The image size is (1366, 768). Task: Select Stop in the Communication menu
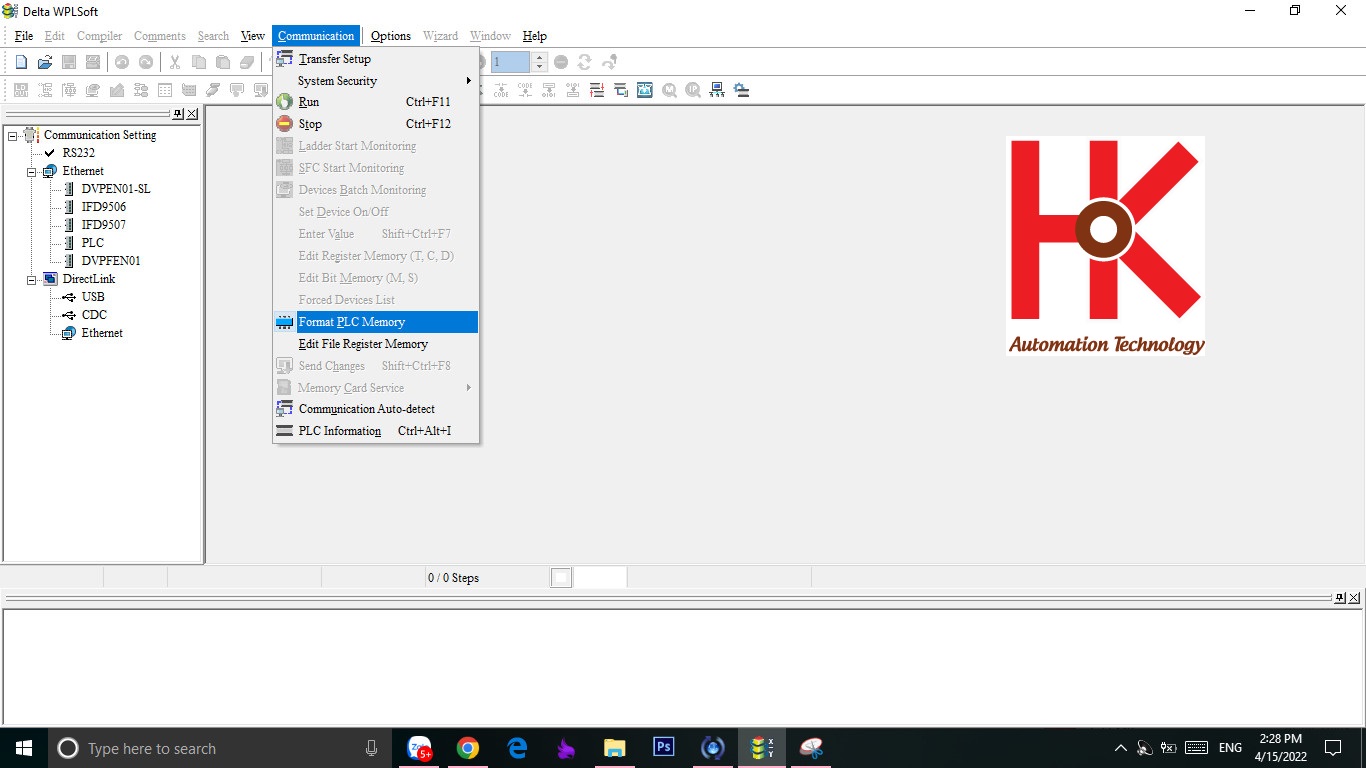click(375, 124)
